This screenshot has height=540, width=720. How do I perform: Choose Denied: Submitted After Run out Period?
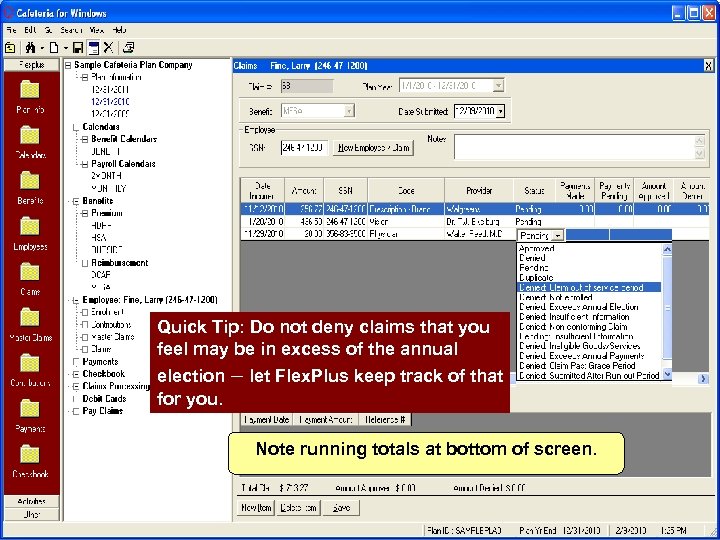point(589,376)
